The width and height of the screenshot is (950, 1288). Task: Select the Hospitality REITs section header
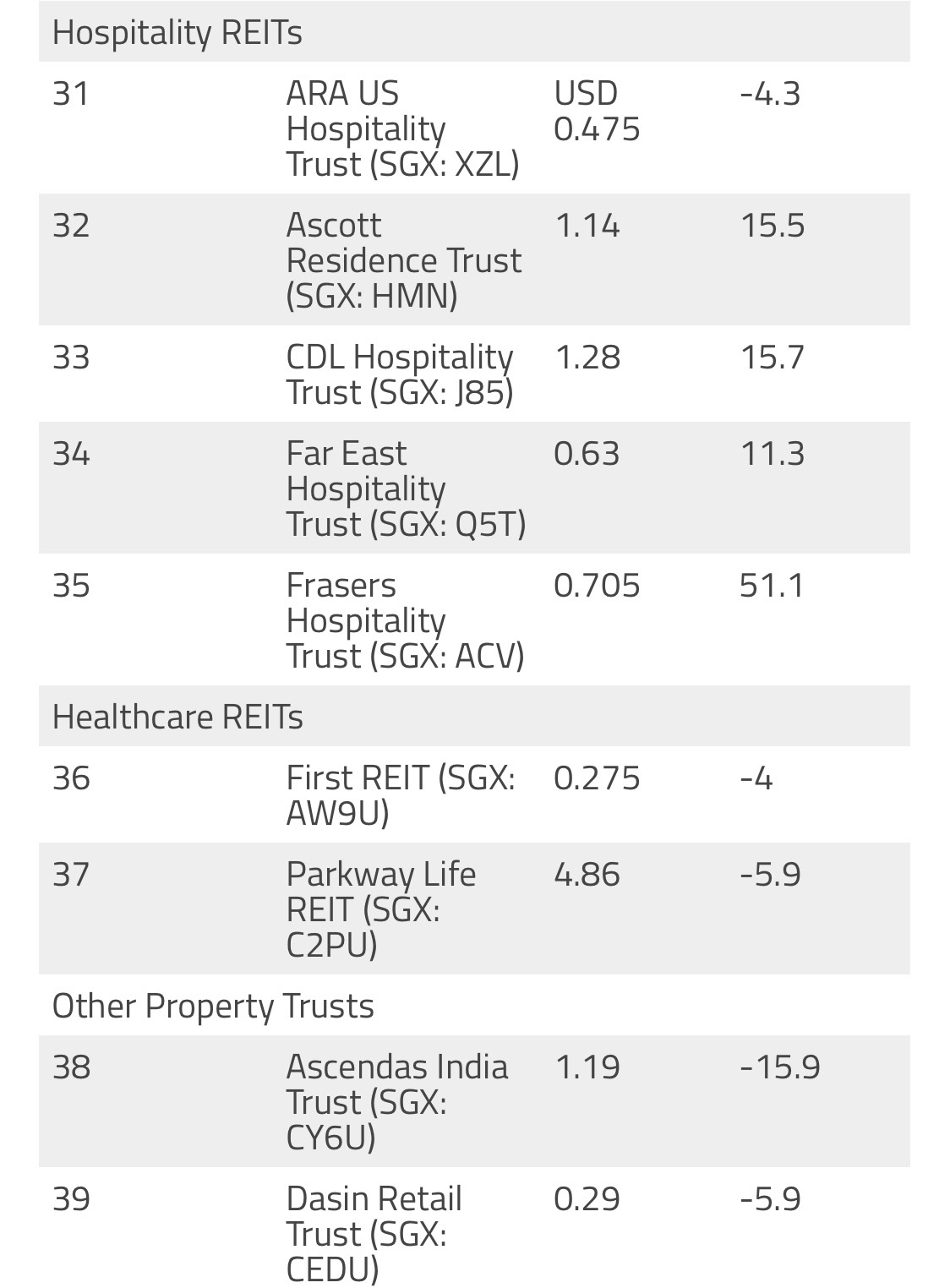coord(474,32)
